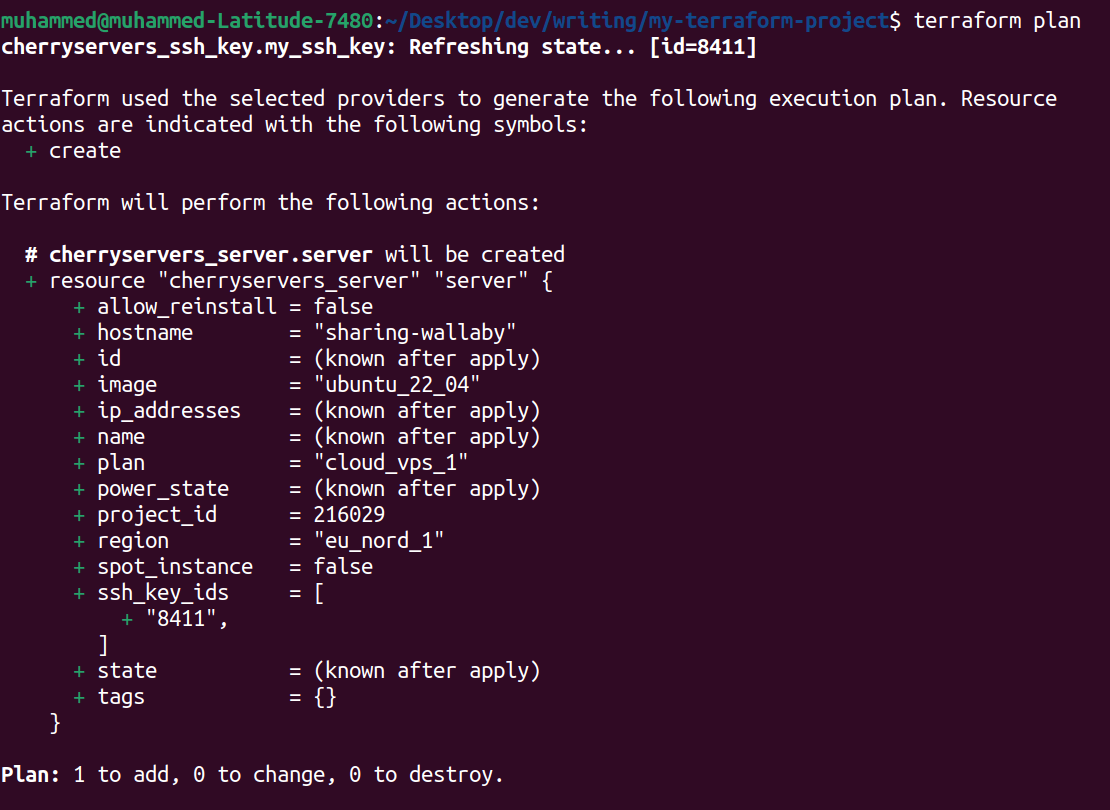
Task: Click the username@hostname prompt text
Action: click(190, 20)
